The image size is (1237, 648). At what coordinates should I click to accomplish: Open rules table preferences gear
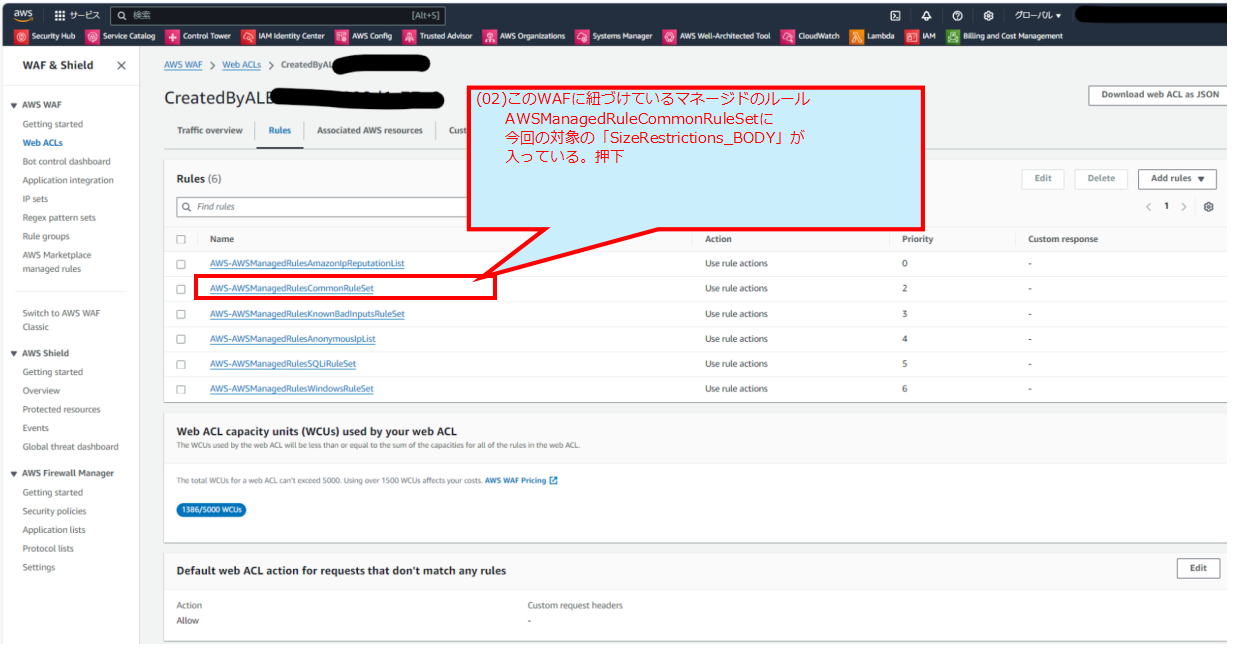(x=1208, y=207)
